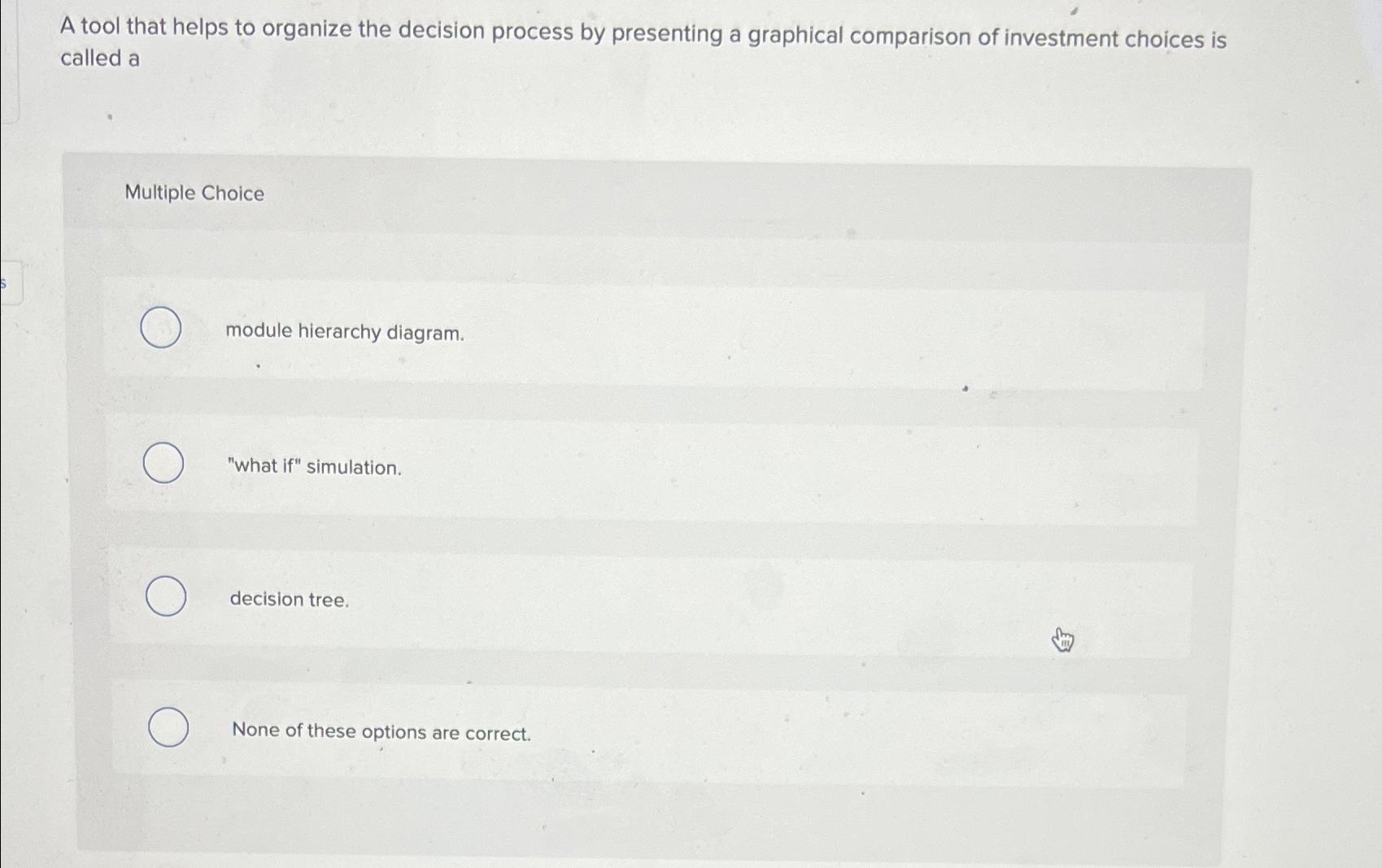Click the last answer option row
The image size is (1382, 868).
(x=651, y=730)
